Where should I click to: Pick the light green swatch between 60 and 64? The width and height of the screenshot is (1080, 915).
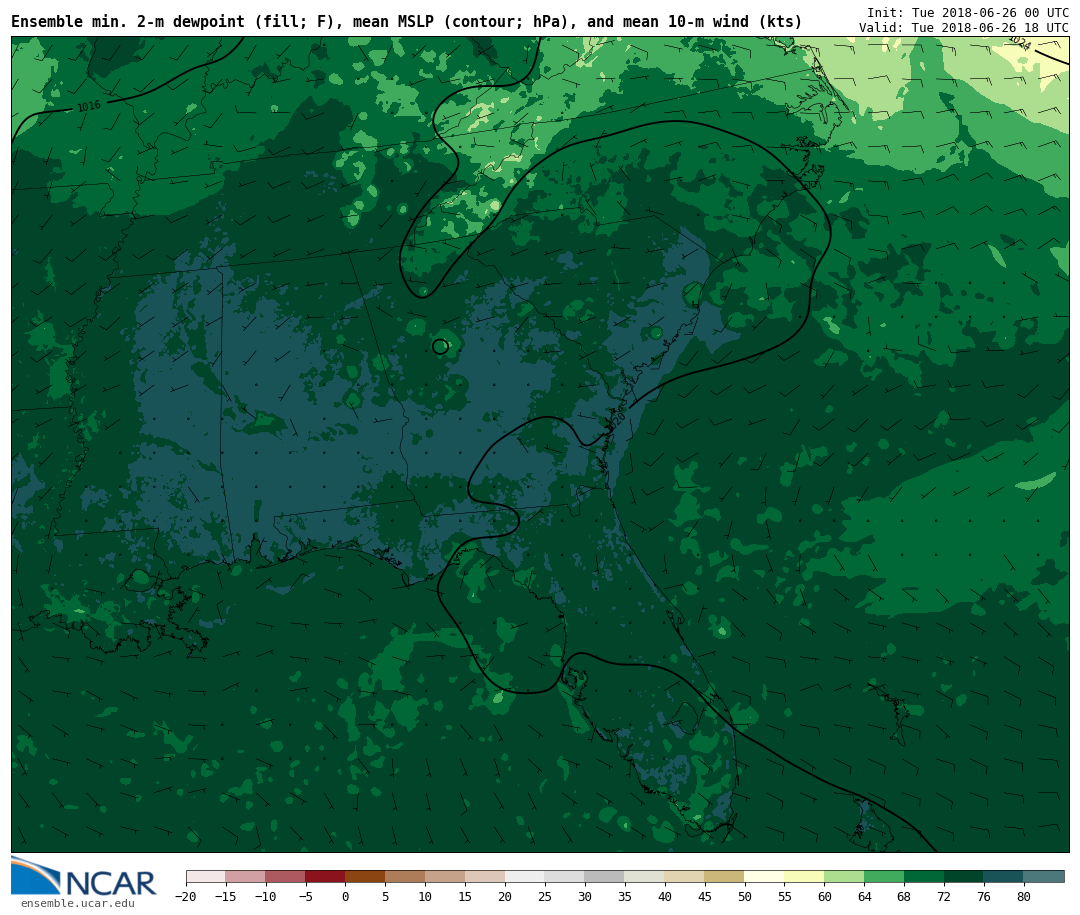point(844,877)
